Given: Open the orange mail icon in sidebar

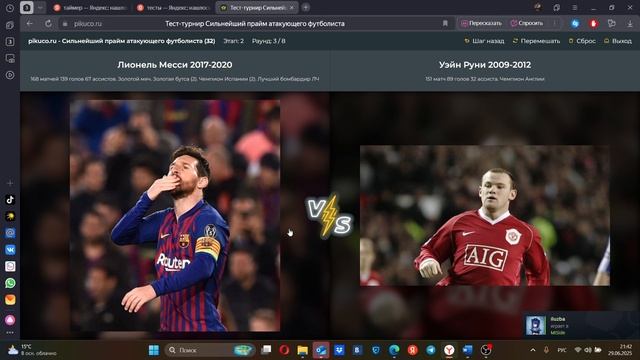Looking at the screenshot, I should [x=10, y=300].
